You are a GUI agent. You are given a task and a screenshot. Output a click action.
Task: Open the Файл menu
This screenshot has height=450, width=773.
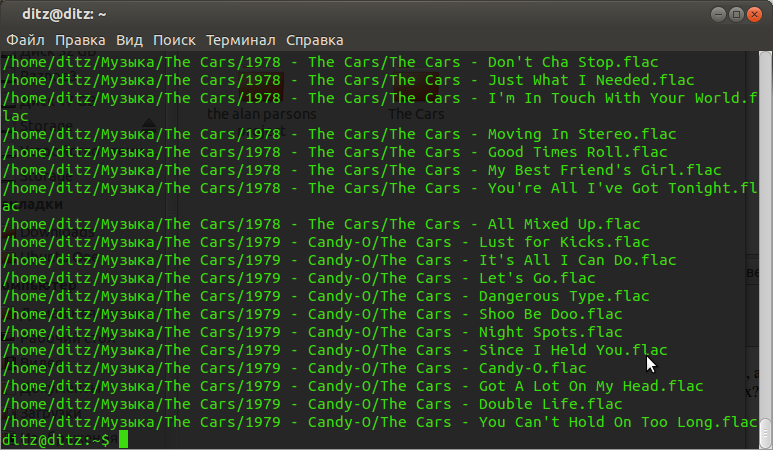[25, 40]
